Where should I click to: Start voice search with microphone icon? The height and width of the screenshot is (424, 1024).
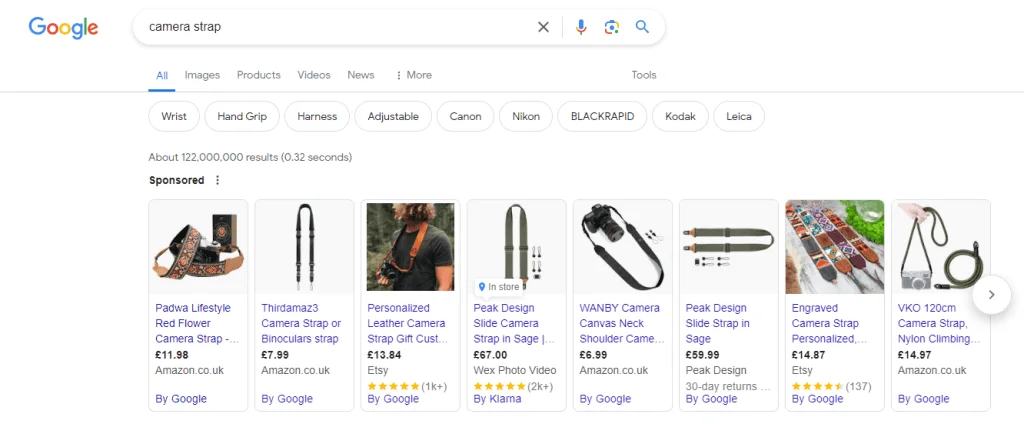(x=581, y=27)
